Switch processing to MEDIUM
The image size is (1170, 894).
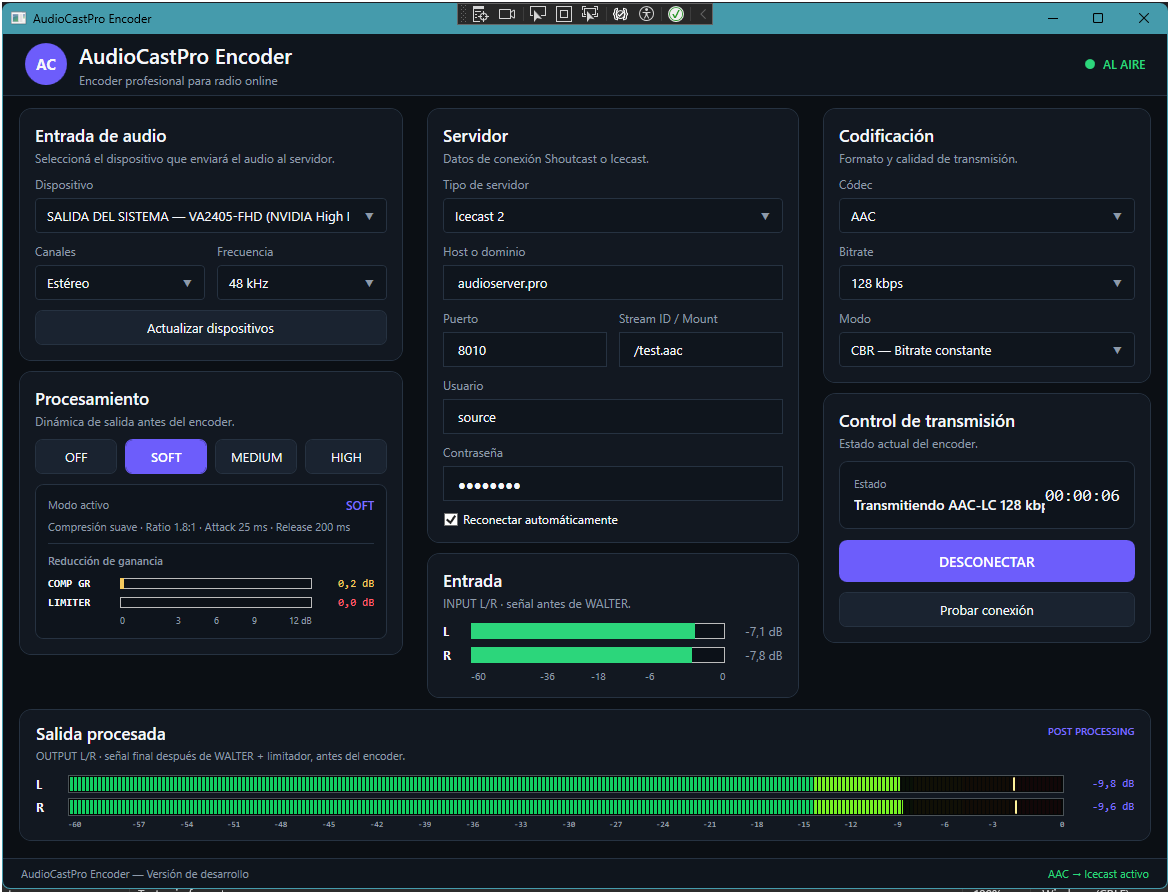pyautogui.click(x=256, y=457)
